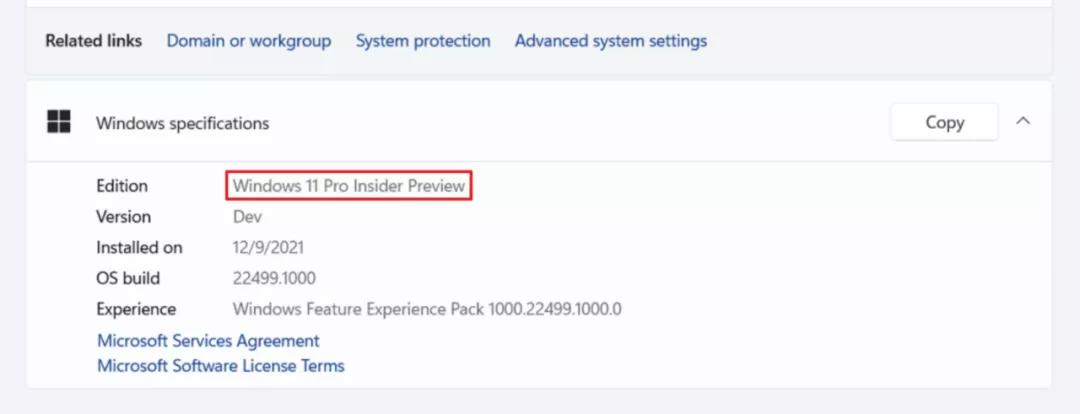
Task: Open System protection settings
Action: [x=423, y=41]
